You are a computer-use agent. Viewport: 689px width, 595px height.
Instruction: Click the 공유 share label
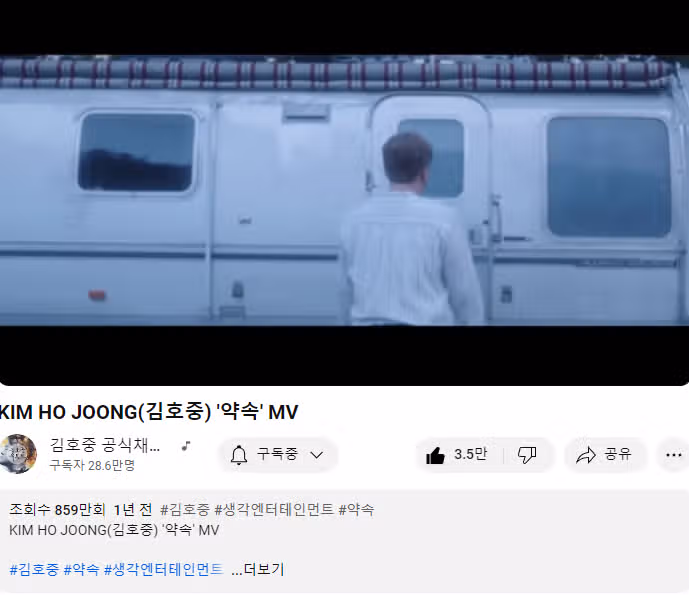click(x=617, y=454)
